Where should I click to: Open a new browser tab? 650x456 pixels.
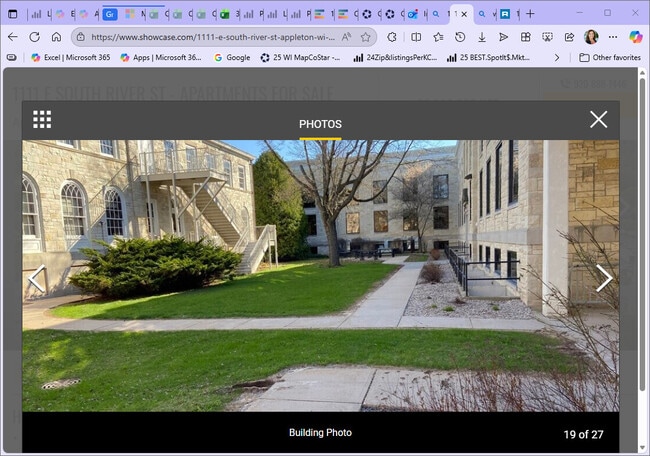tap(530, 14)
